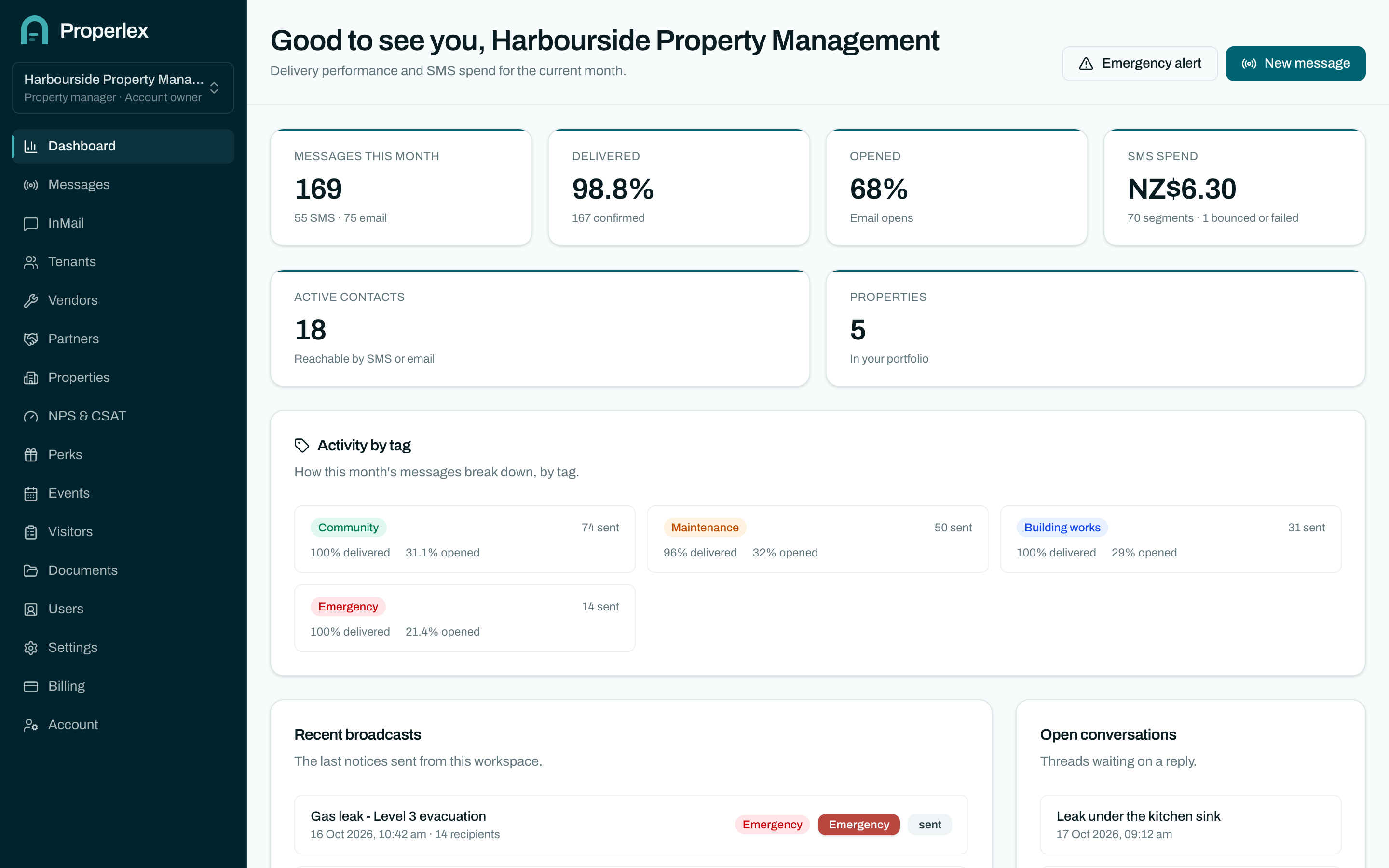
Task: Click the Messages broadcast icon in sidebar
Action: (31, 185)
